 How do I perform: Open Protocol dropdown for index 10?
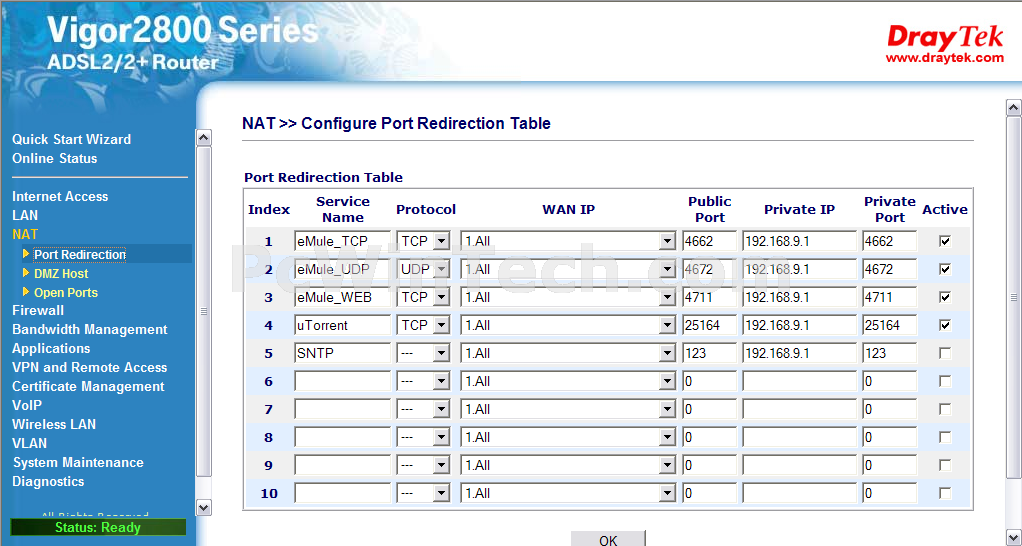point(424,493)
